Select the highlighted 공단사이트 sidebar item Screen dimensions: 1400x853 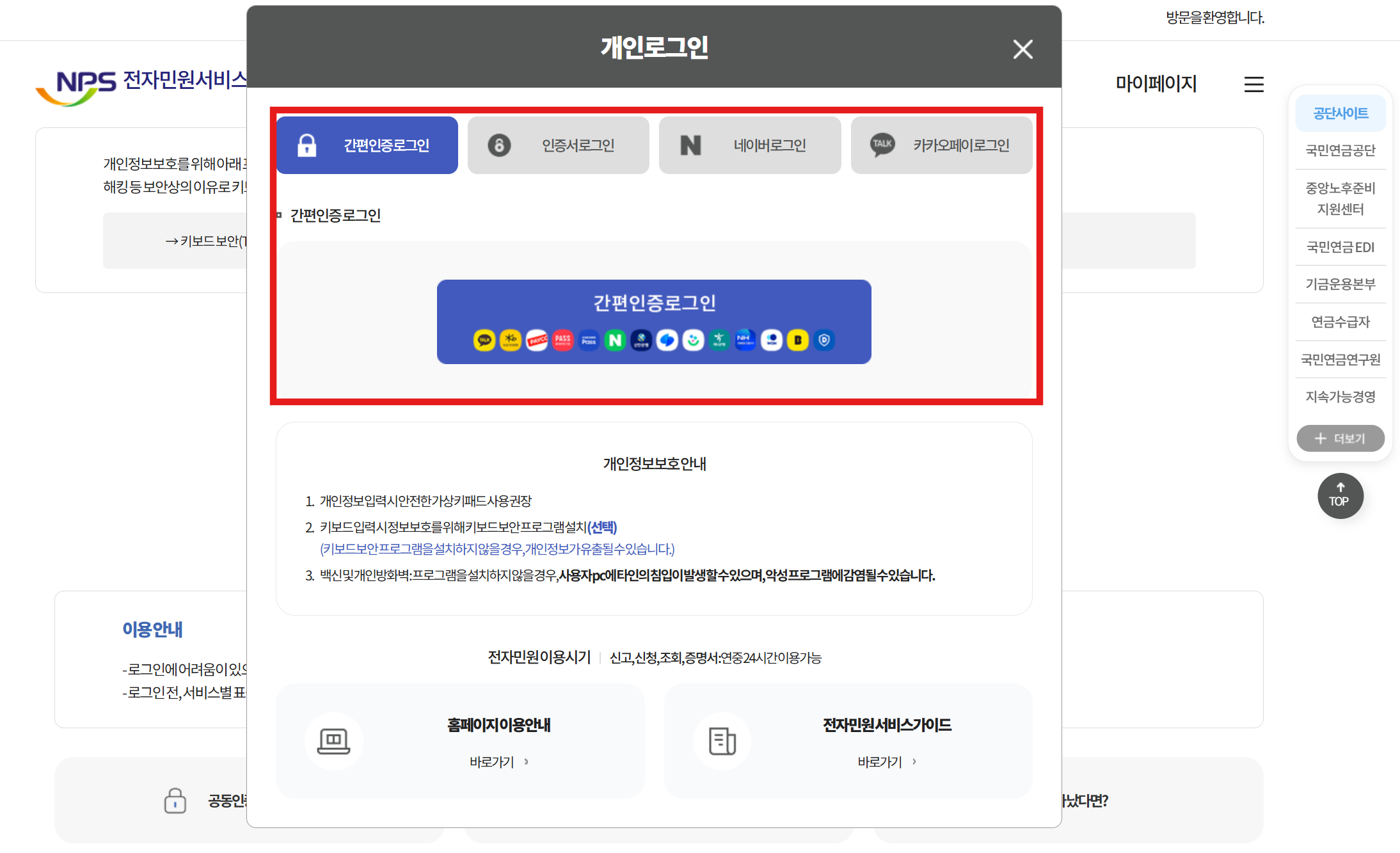pyautogui.click(x=1340, y=113)
